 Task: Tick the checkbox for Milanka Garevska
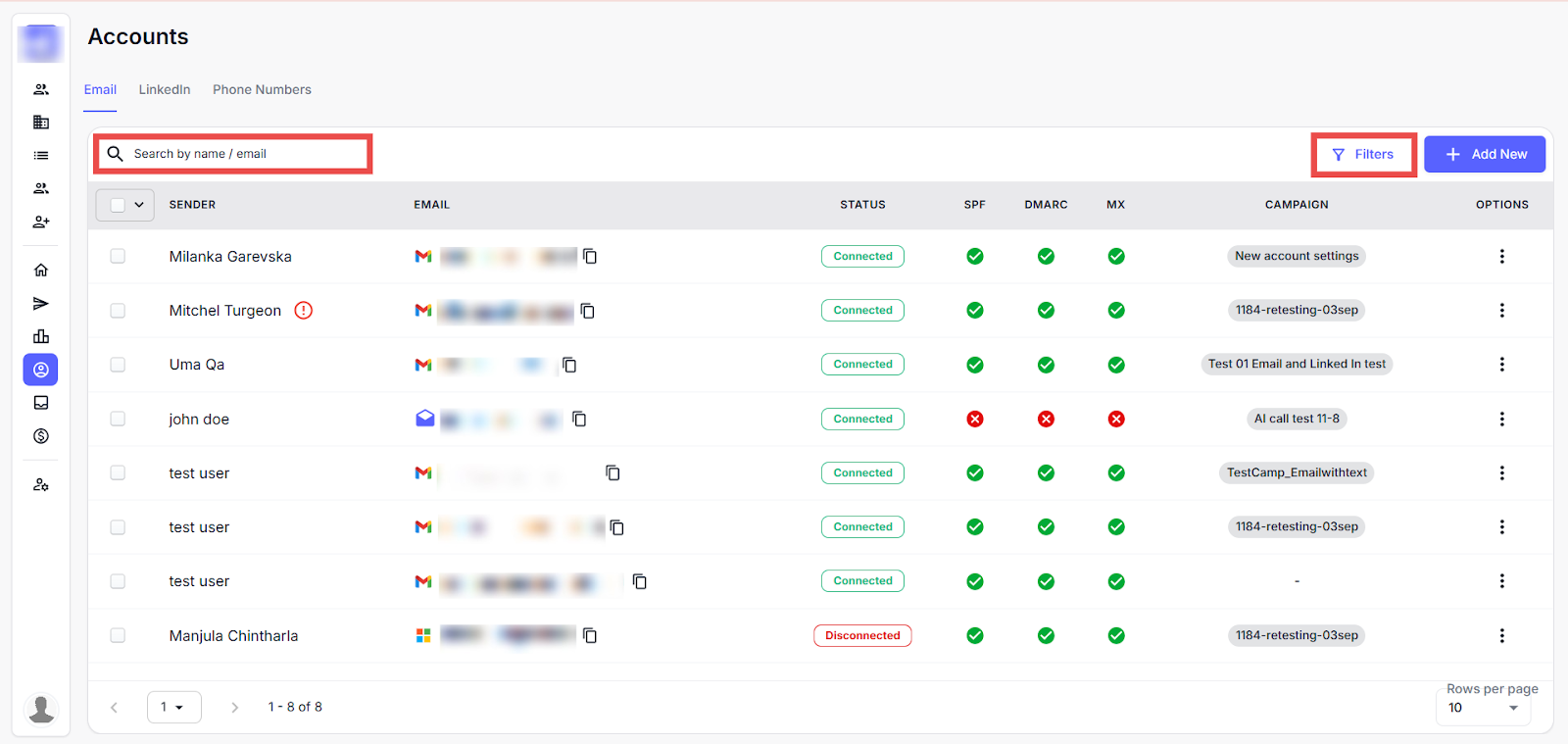click(x=118, y=257)
